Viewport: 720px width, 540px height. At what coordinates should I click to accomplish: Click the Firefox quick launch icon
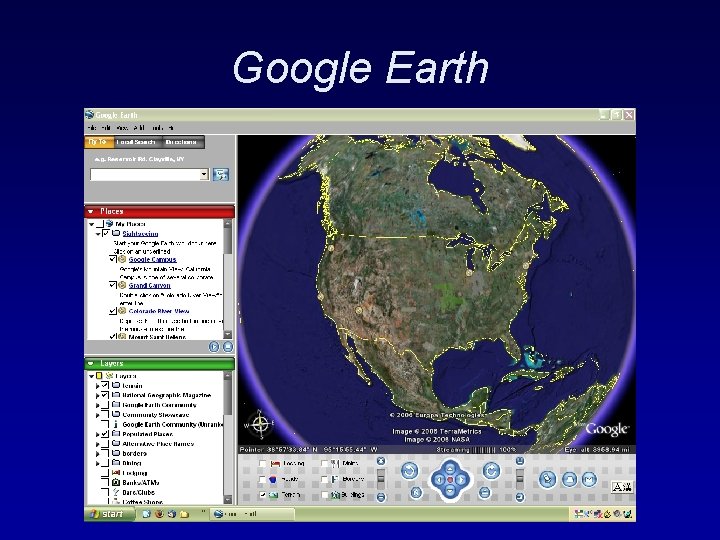(x=159, y=514)
